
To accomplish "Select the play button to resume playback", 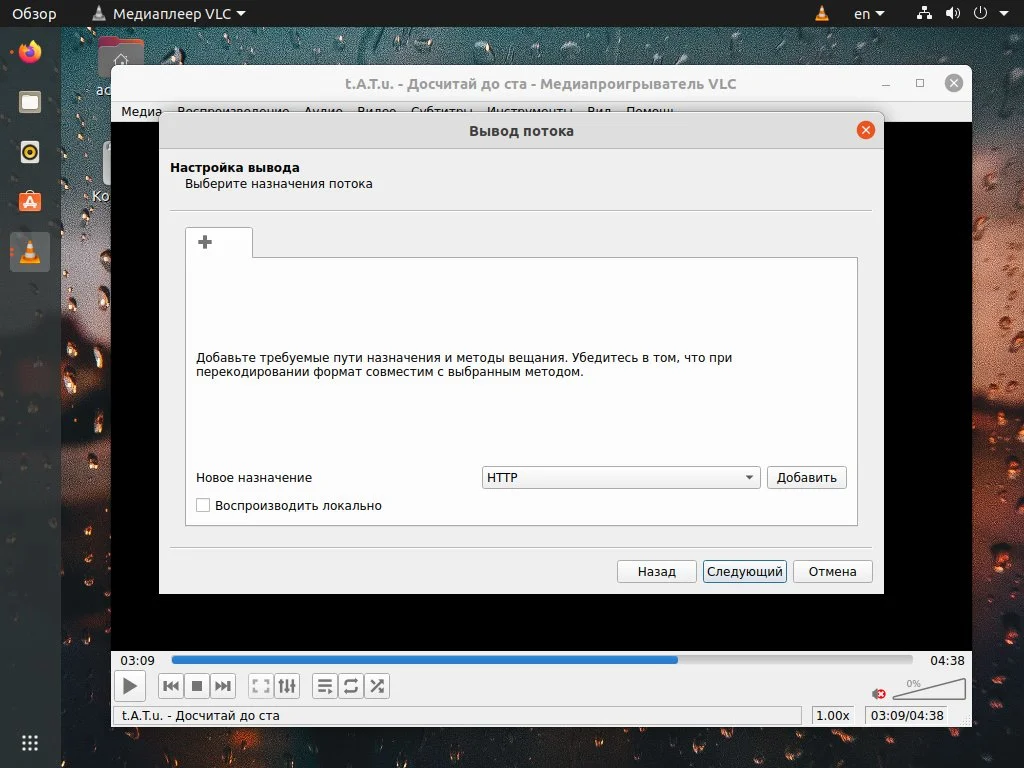I will (130, 686).
